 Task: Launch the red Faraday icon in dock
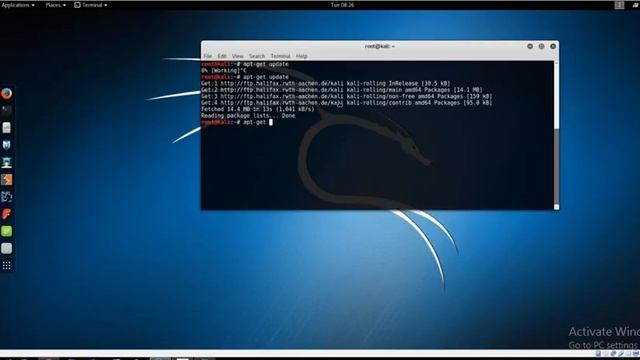click(x=6, y=214)
